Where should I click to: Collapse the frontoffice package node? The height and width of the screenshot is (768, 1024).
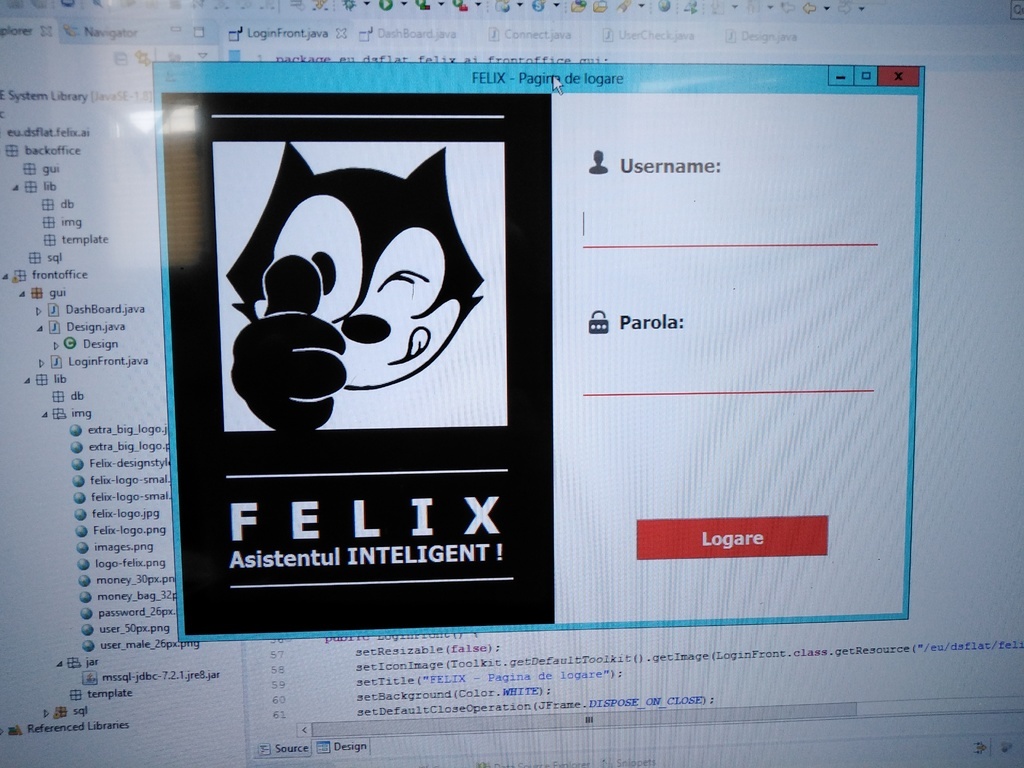click(x=6, y=276)
